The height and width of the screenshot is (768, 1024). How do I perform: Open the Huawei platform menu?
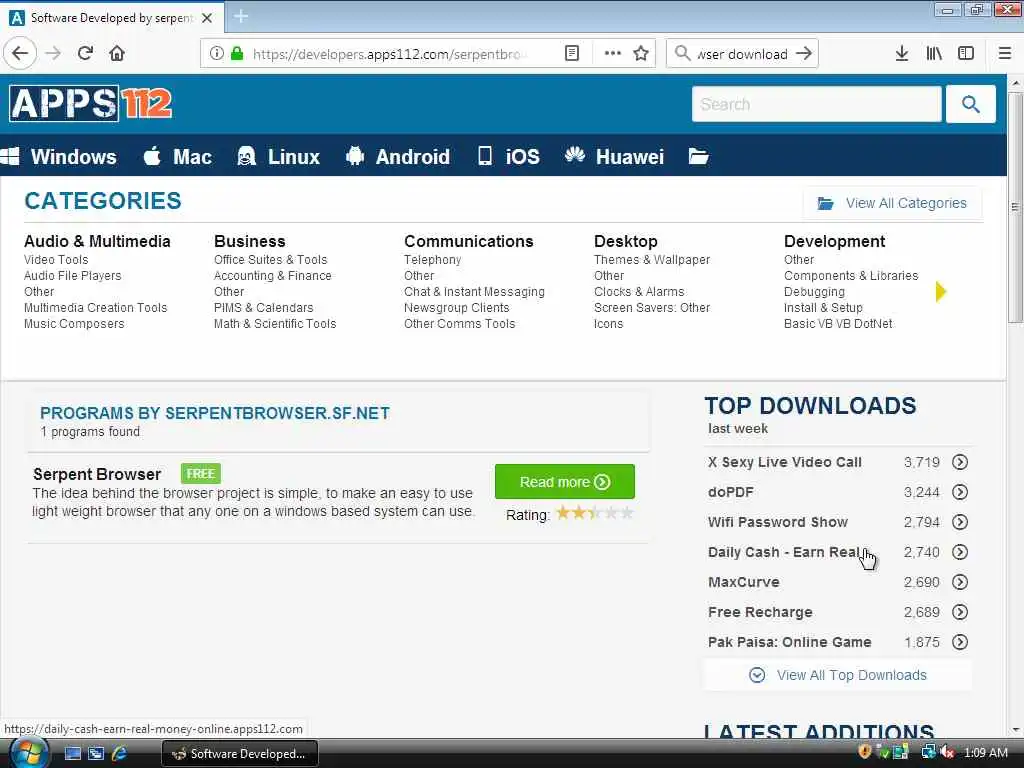614,157
